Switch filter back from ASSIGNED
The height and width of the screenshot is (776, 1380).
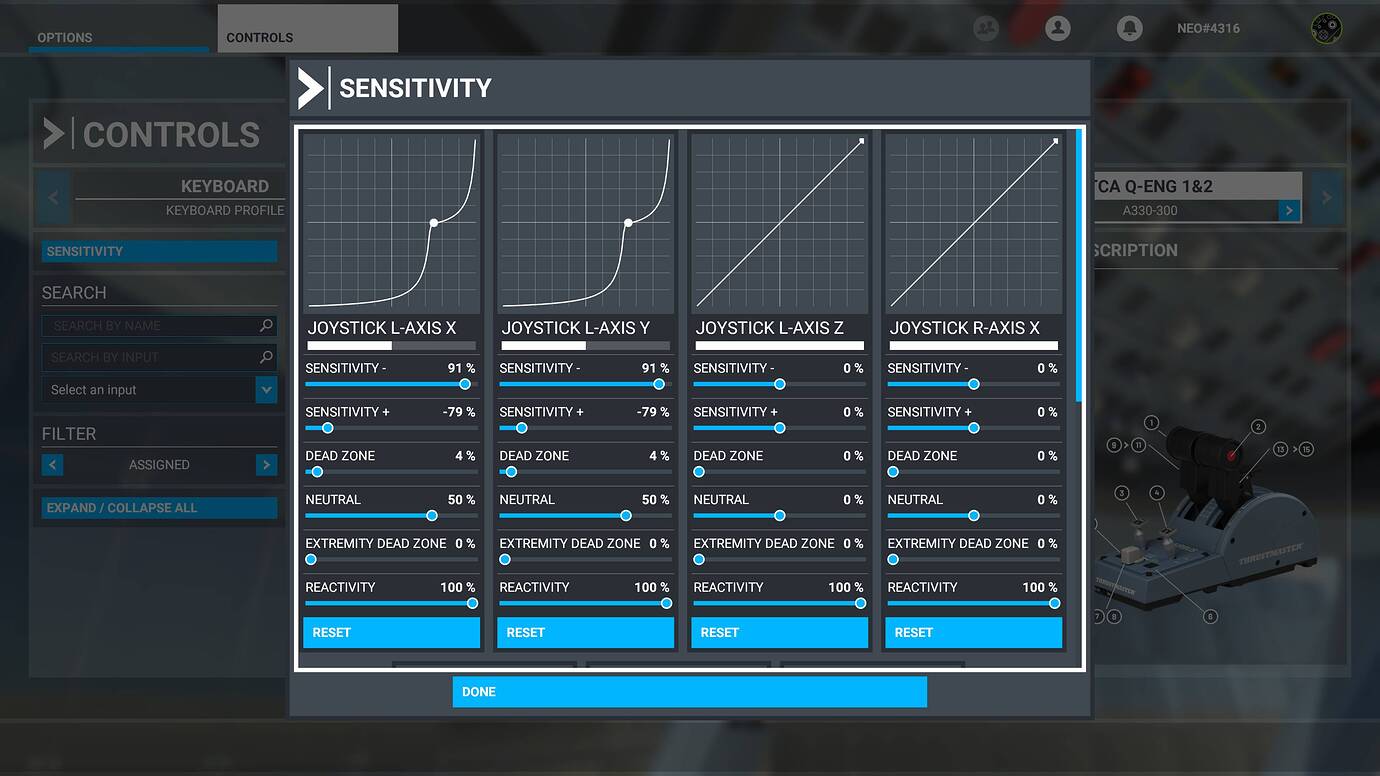point(53,465)
